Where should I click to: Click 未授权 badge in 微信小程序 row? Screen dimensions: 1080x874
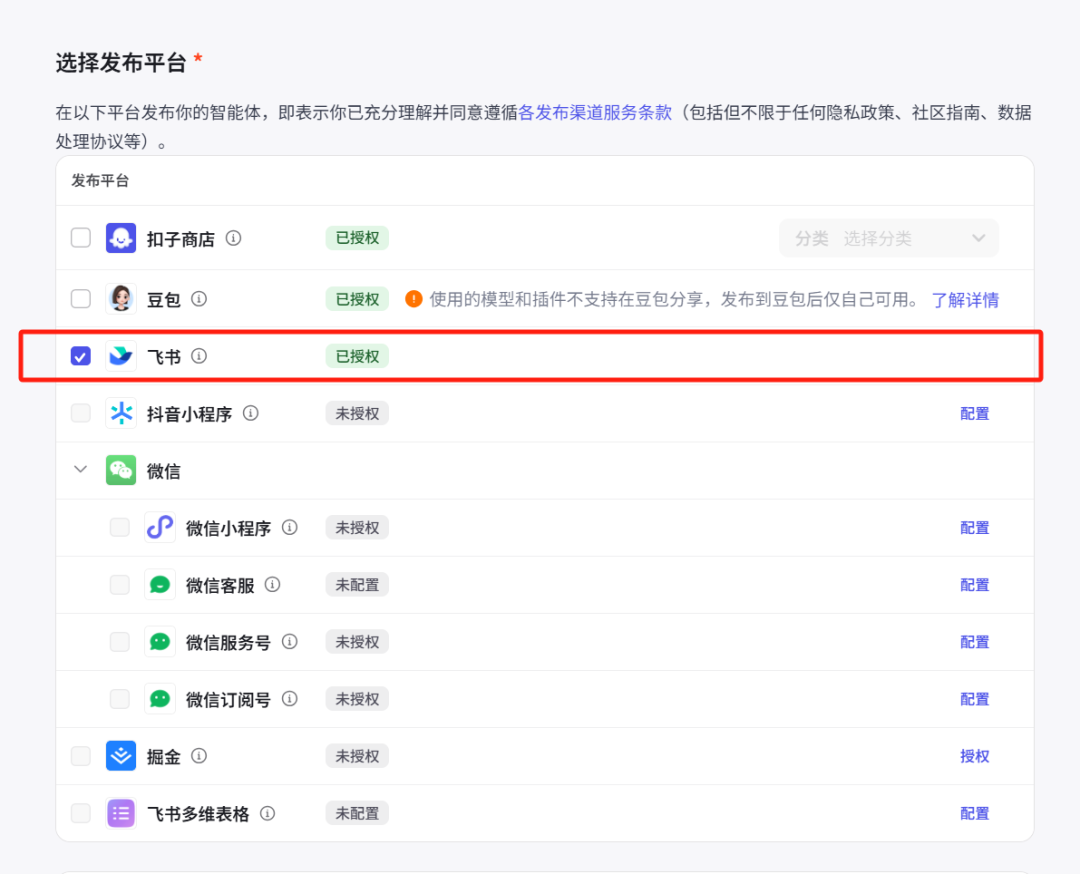point(357,528)
